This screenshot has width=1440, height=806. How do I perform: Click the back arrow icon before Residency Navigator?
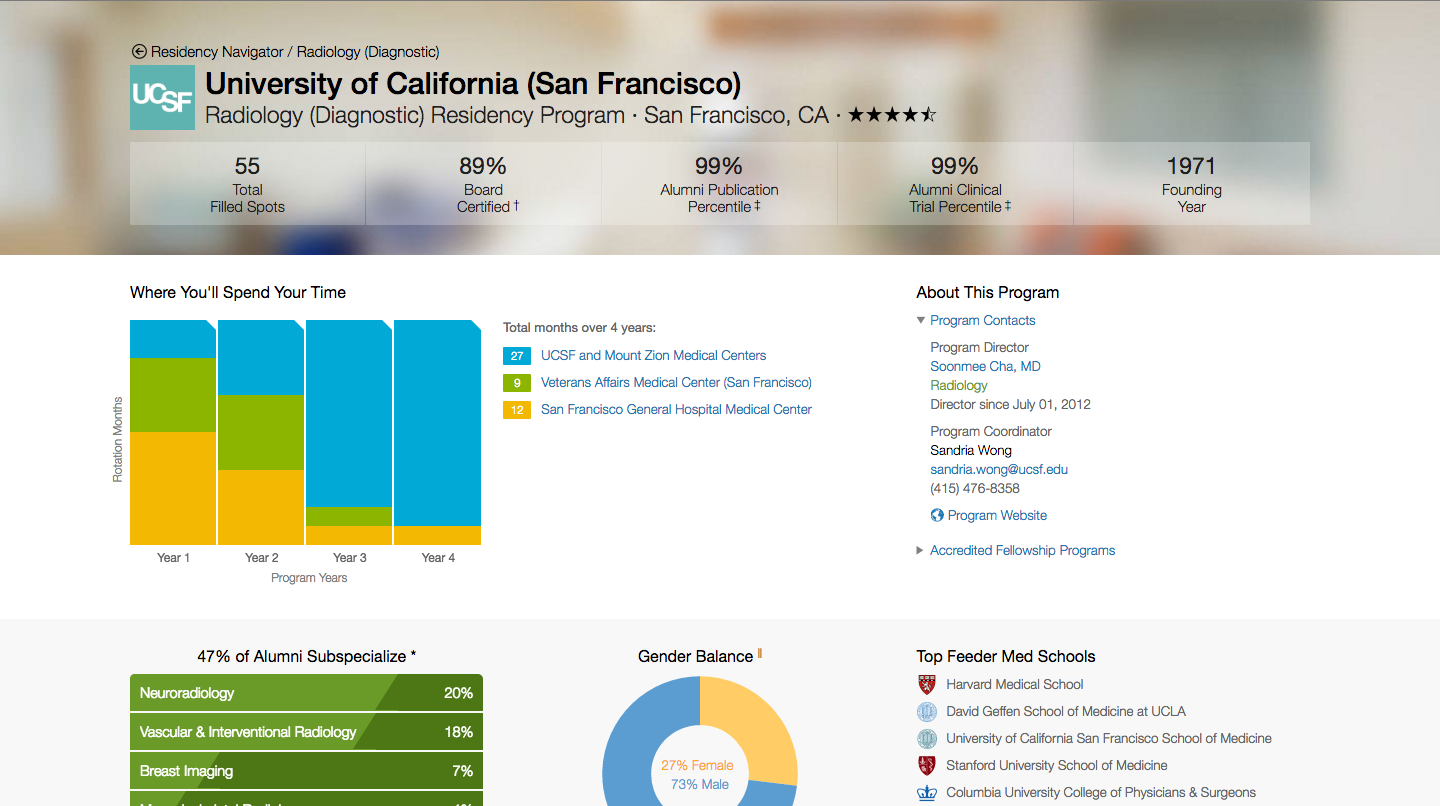point(139,51)
